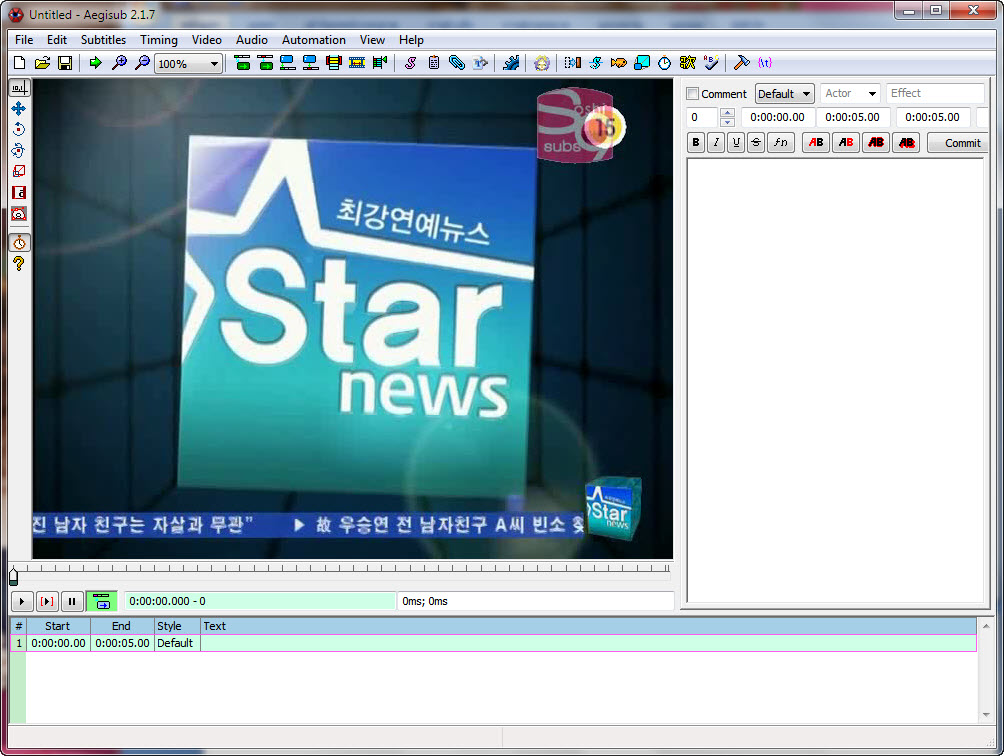This screenshot has width=1004, height=756.
Task: Click the Styles Manager S icon
Action: (x=410, y=63)
